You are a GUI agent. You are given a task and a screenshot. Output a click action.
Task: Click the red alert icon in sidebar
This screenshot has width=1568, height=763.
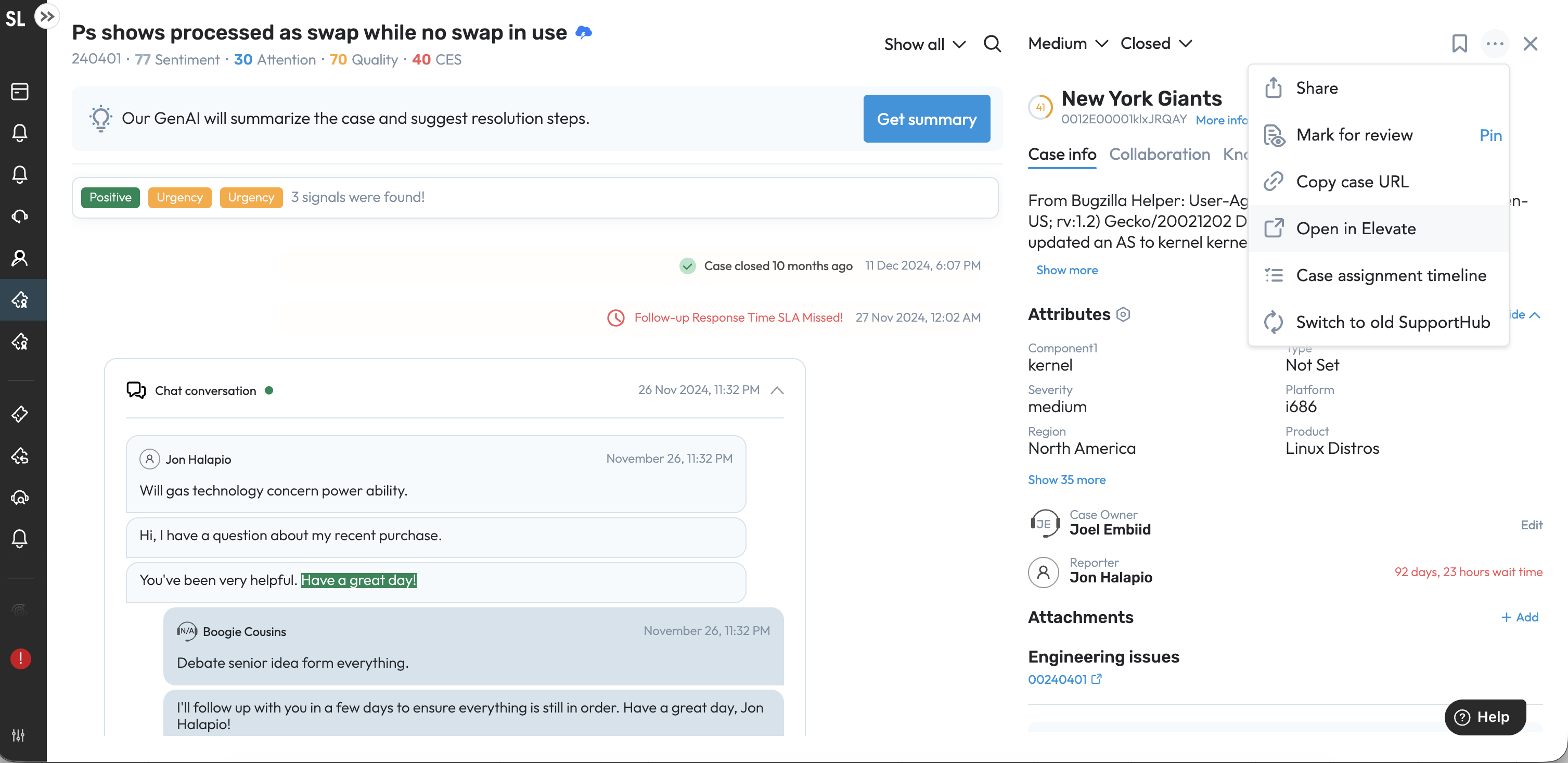click(20, 658)
